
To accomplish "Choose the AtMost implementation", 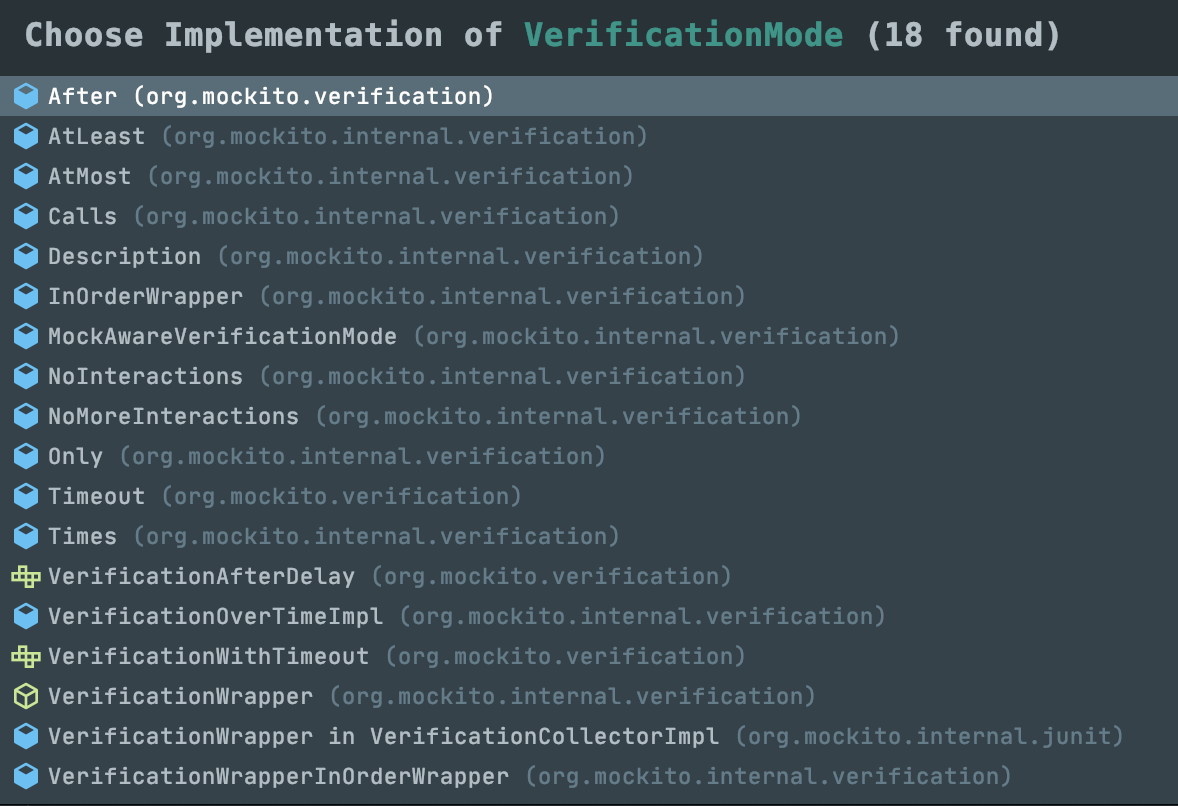I will (89, 176).
